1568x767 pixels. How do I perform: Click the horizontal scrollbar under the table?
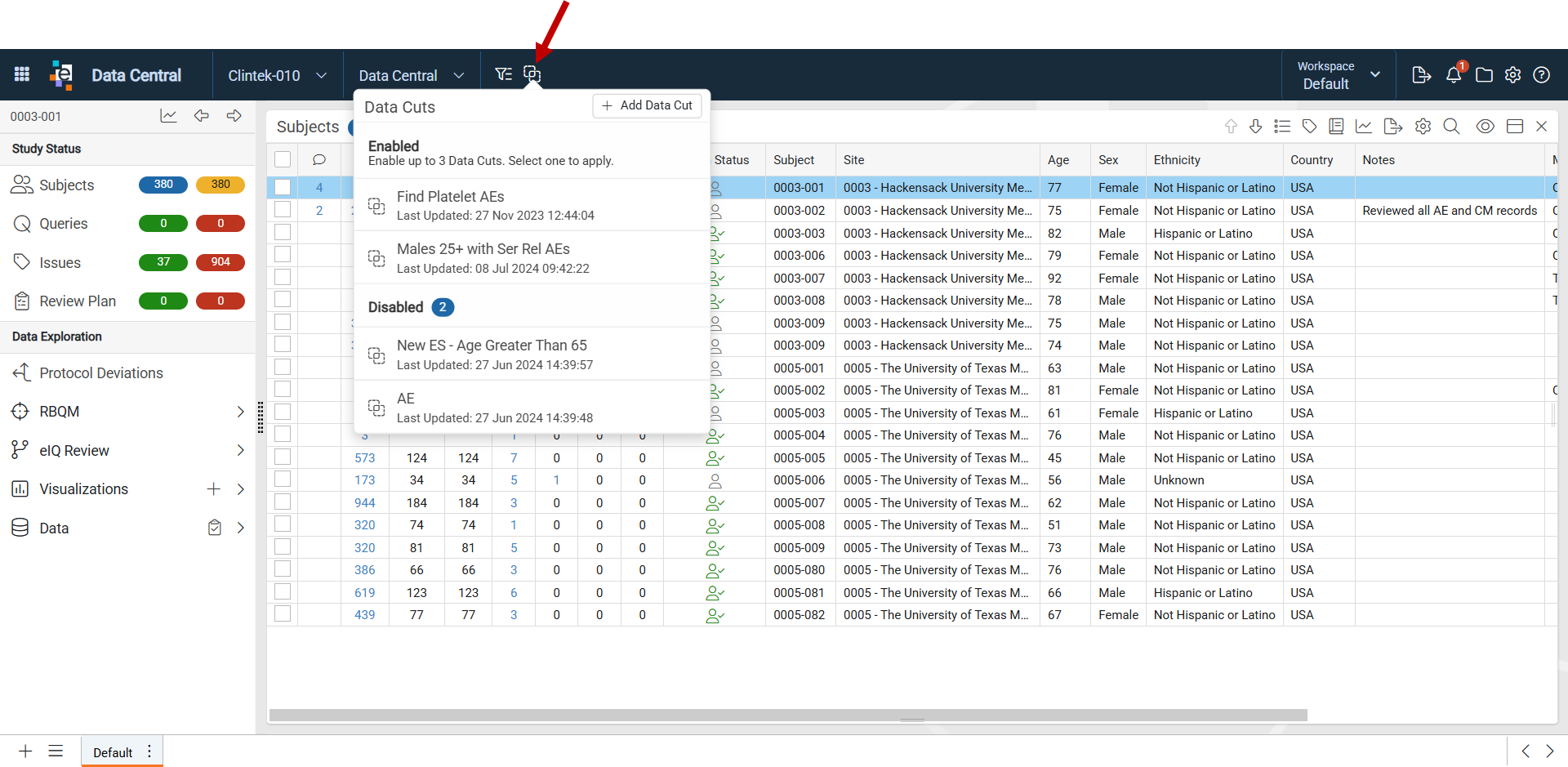[788, 715]
